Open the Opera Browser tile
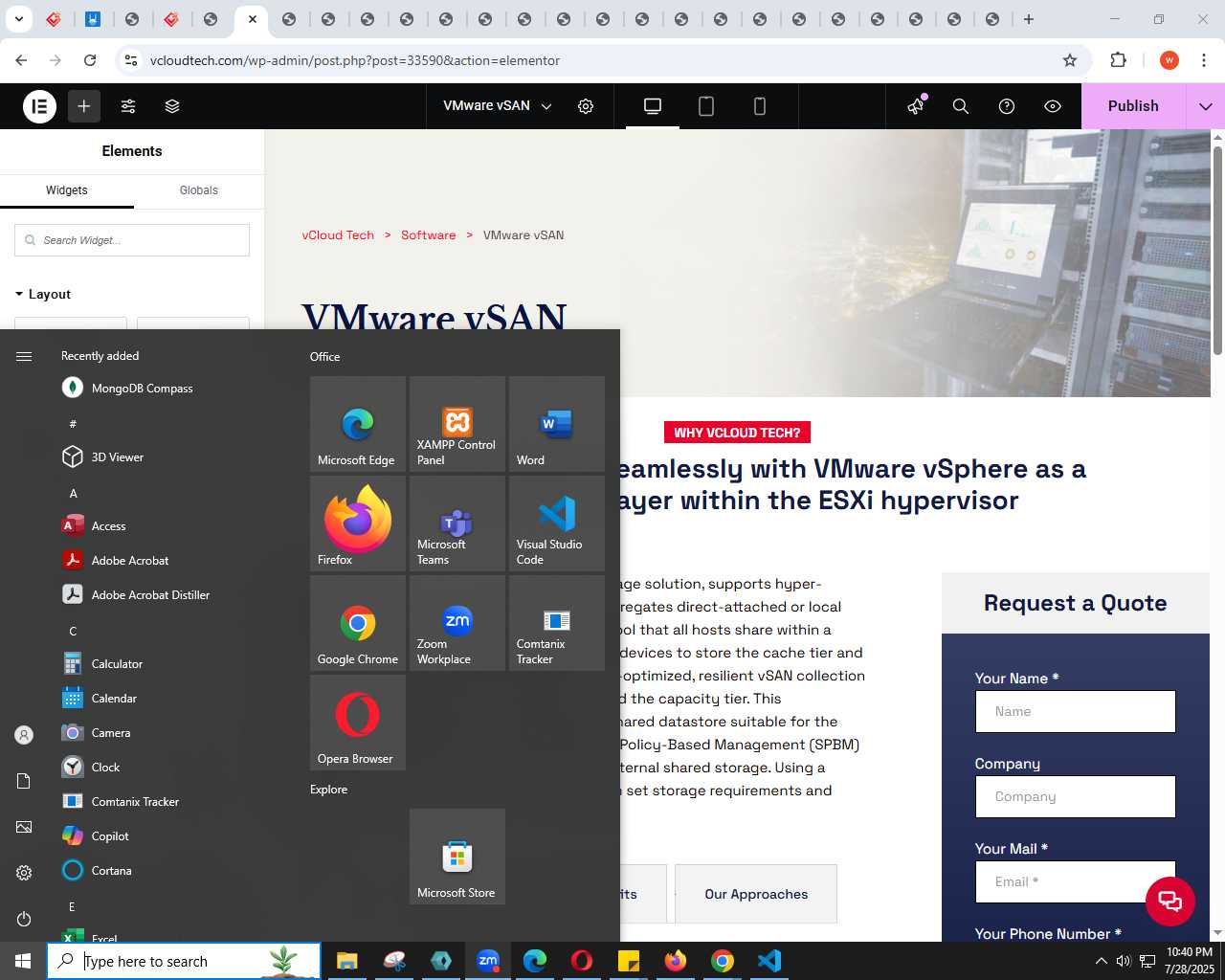The image size is (1225, 980). click(x=358, y=723)
